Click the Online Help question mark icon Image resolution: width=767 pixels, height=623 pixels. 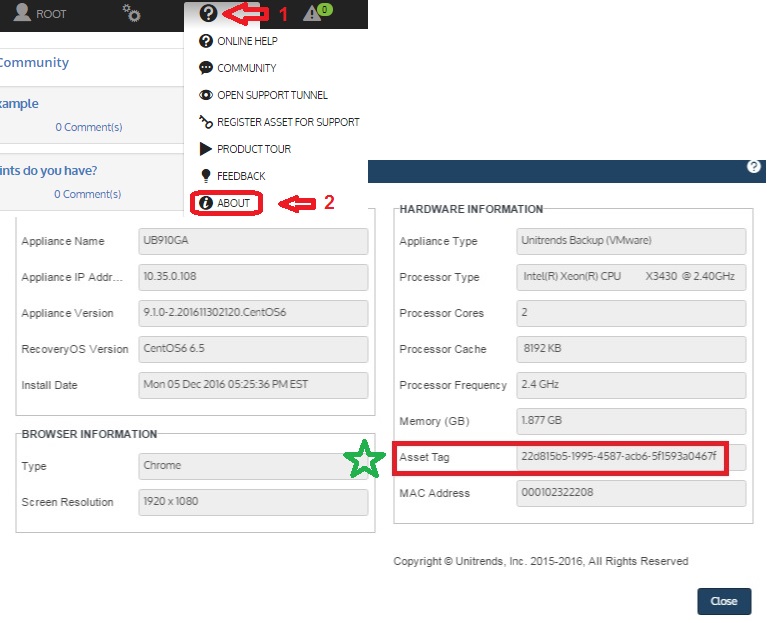(x=206, y=41)
